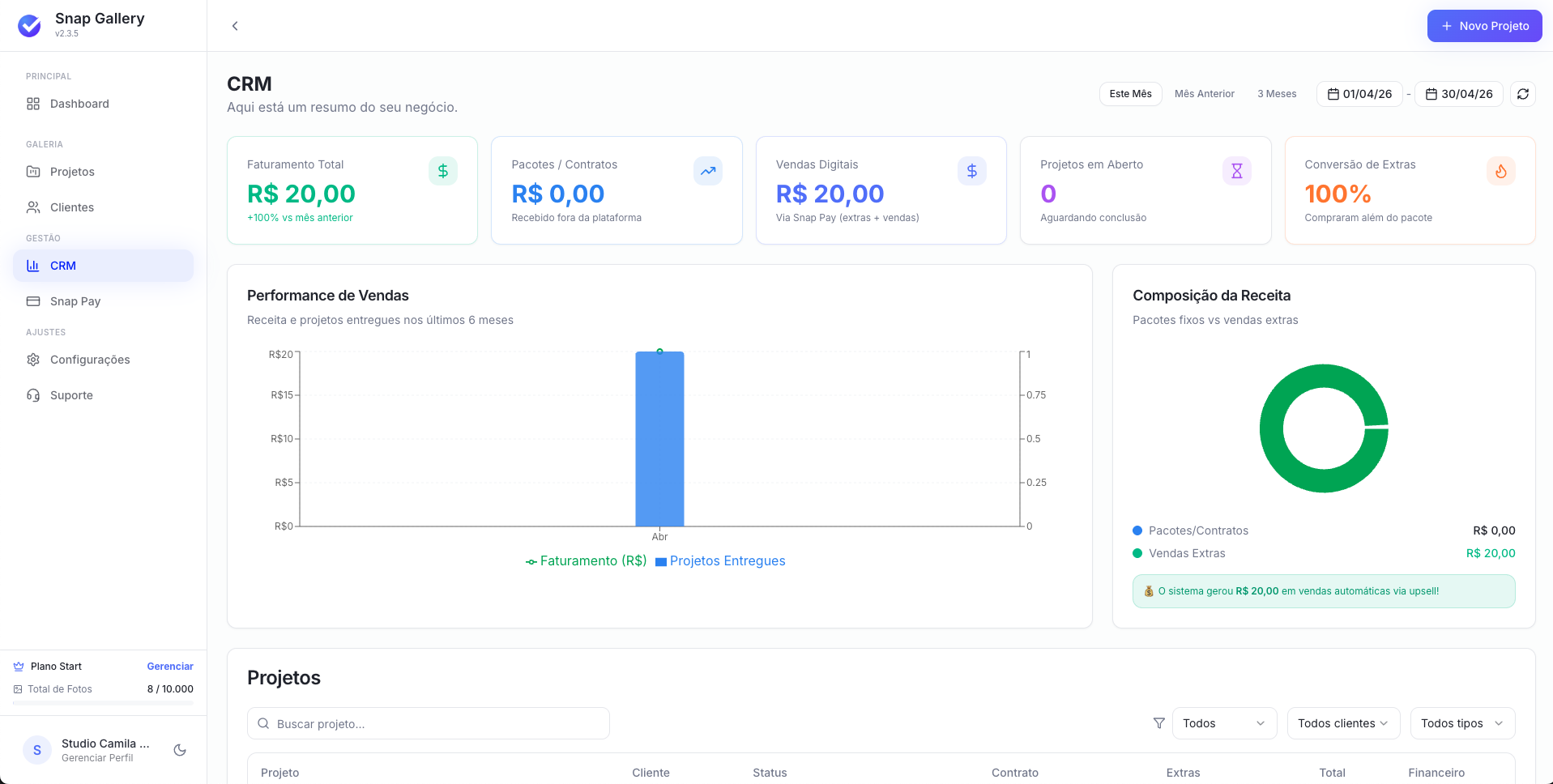Click the Gerenciar plan link
Image resolution: width=1553 pixels, height=784 pixels.
tap(170, 667)
